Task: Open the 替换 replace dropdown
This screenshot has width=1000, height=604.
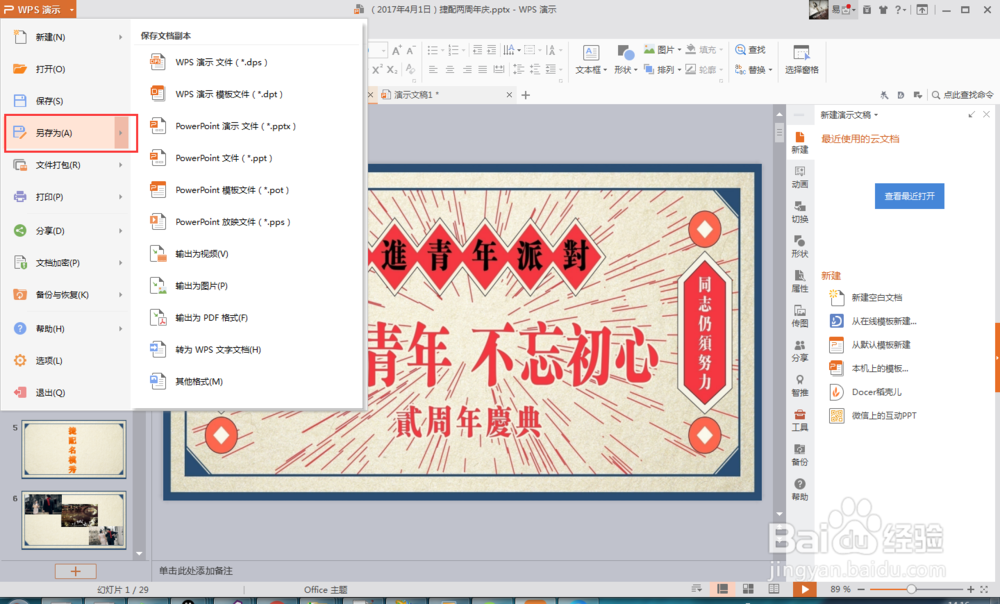Action: 753,70
